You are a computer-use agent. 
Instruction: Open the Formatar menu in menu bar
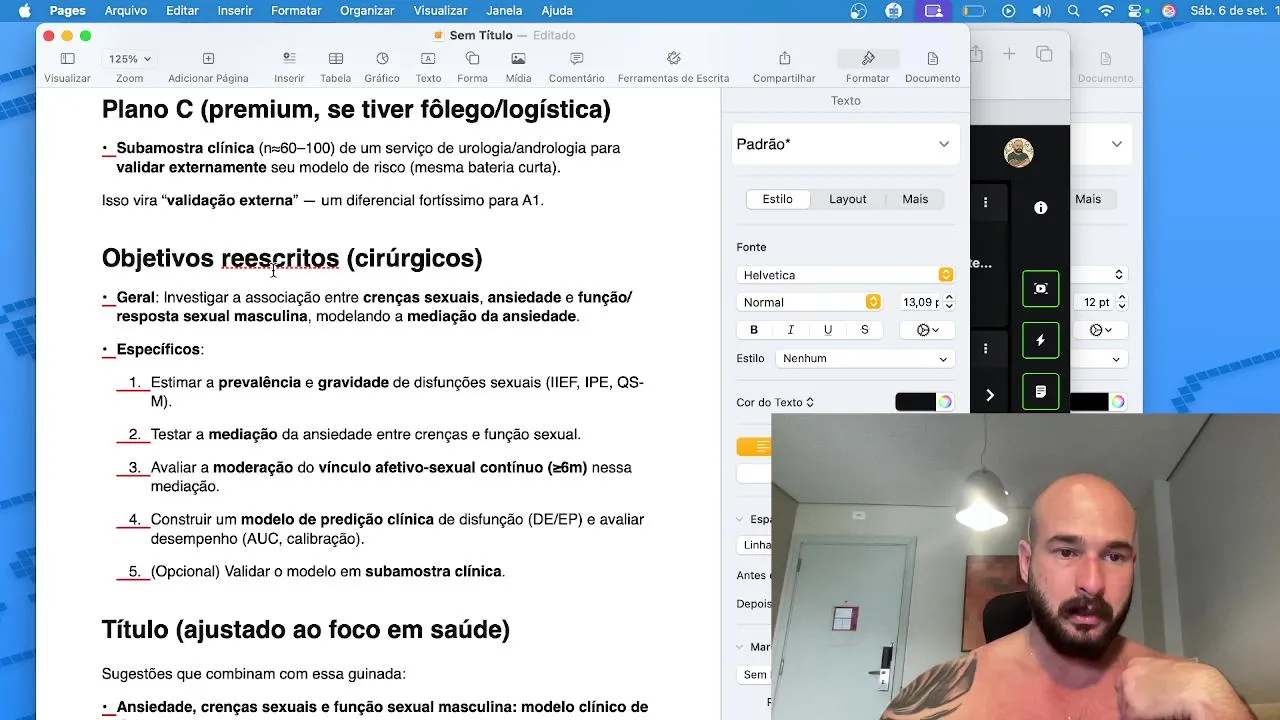click(296, 11)
